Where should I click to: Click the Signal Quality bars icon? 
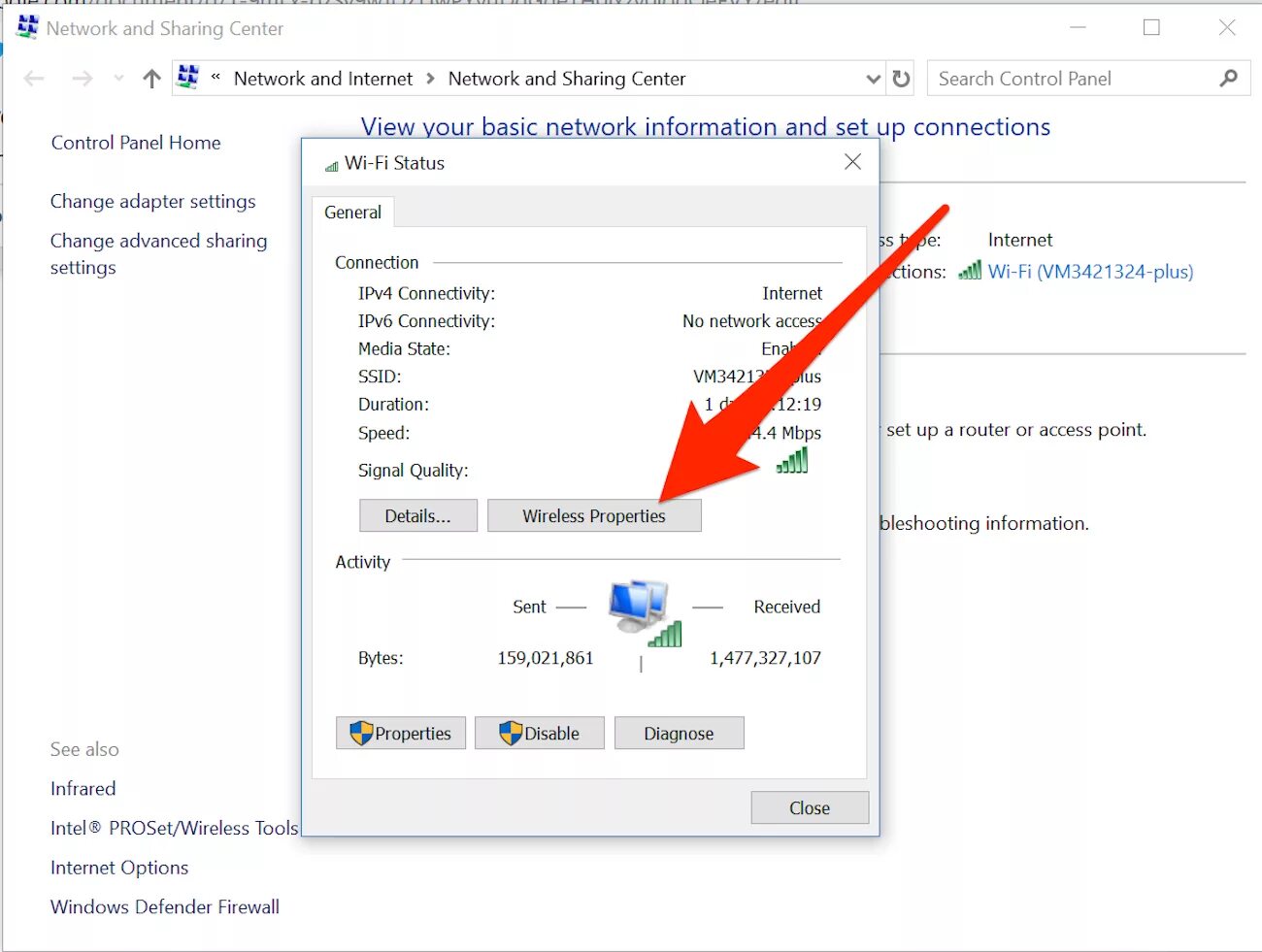click(792, 461)
